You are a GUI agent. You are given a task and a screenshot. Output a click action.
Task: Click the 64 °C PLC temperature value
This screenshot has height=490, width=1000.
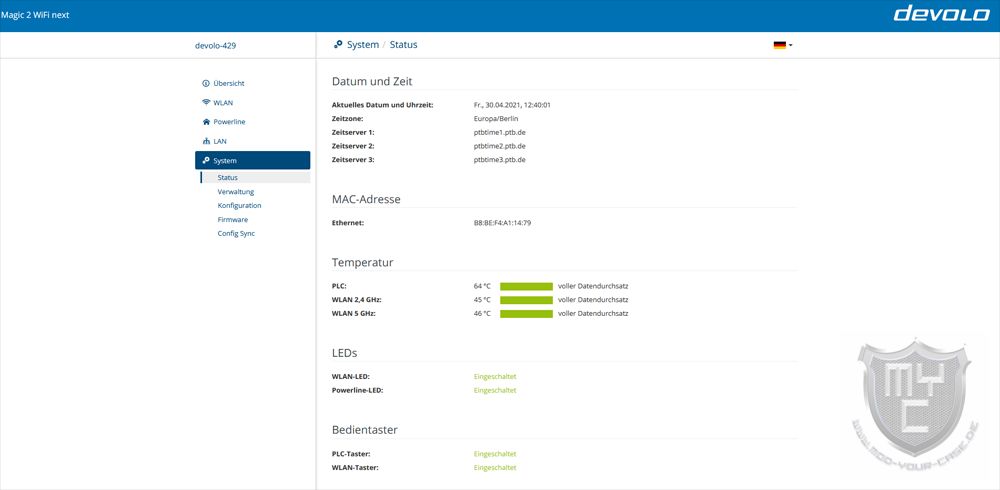(482, 286)
